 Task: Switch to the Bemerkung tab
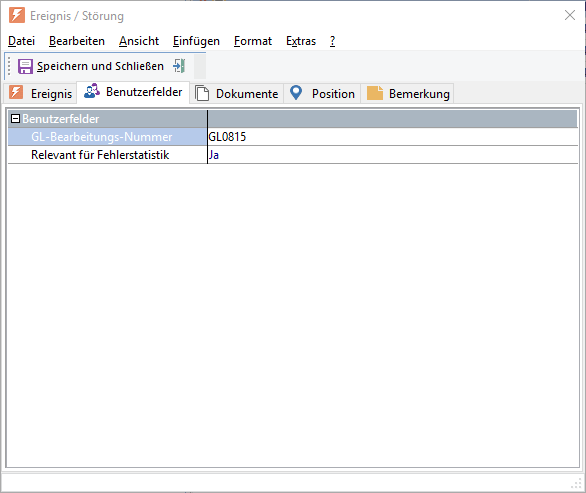click(408, 93)
